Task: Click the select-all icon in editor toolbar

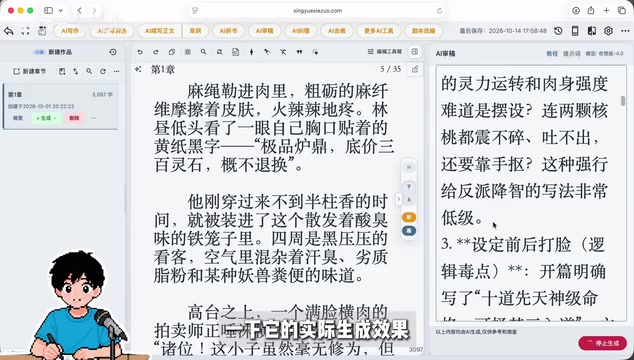Action: (188, 52)
